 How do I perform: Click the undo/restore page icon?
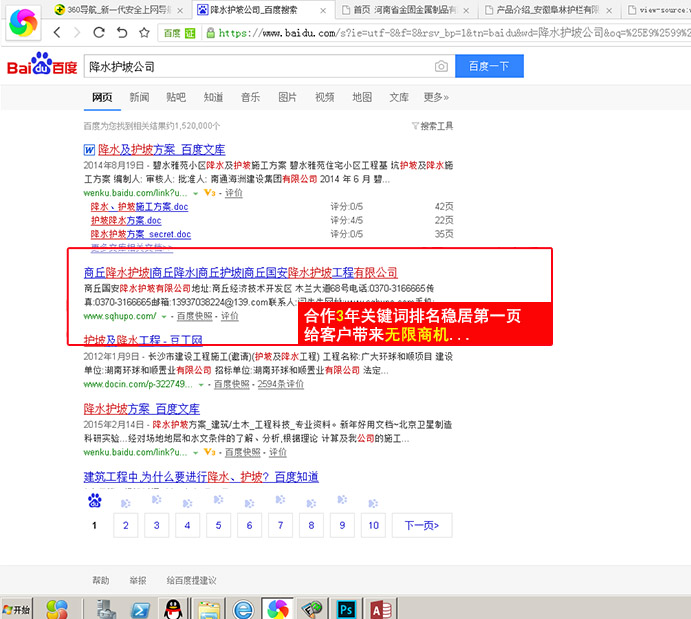tap(122, 32)
